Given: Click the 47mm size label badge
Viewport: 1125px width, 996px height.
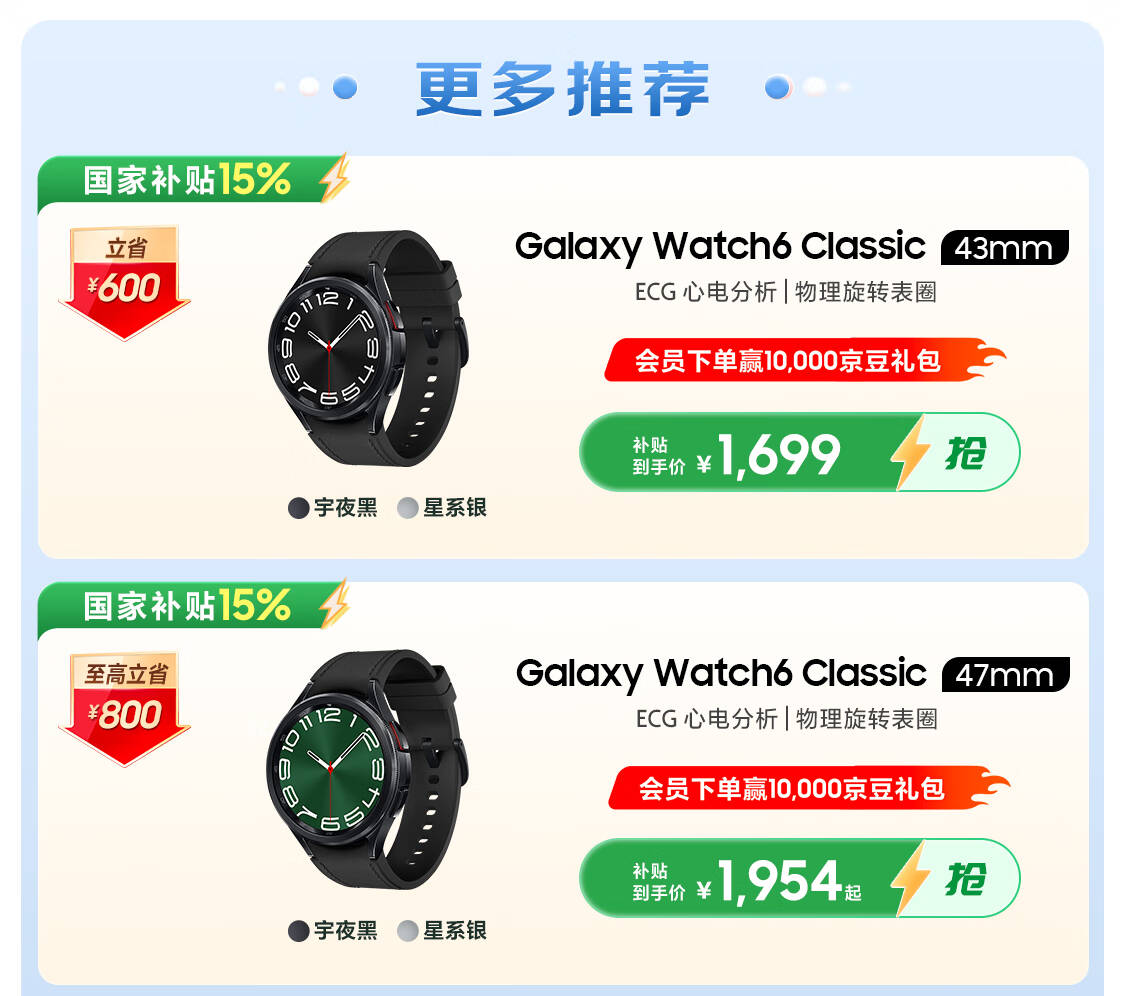Looking at the screenshot, I should tap(1005, 675).
